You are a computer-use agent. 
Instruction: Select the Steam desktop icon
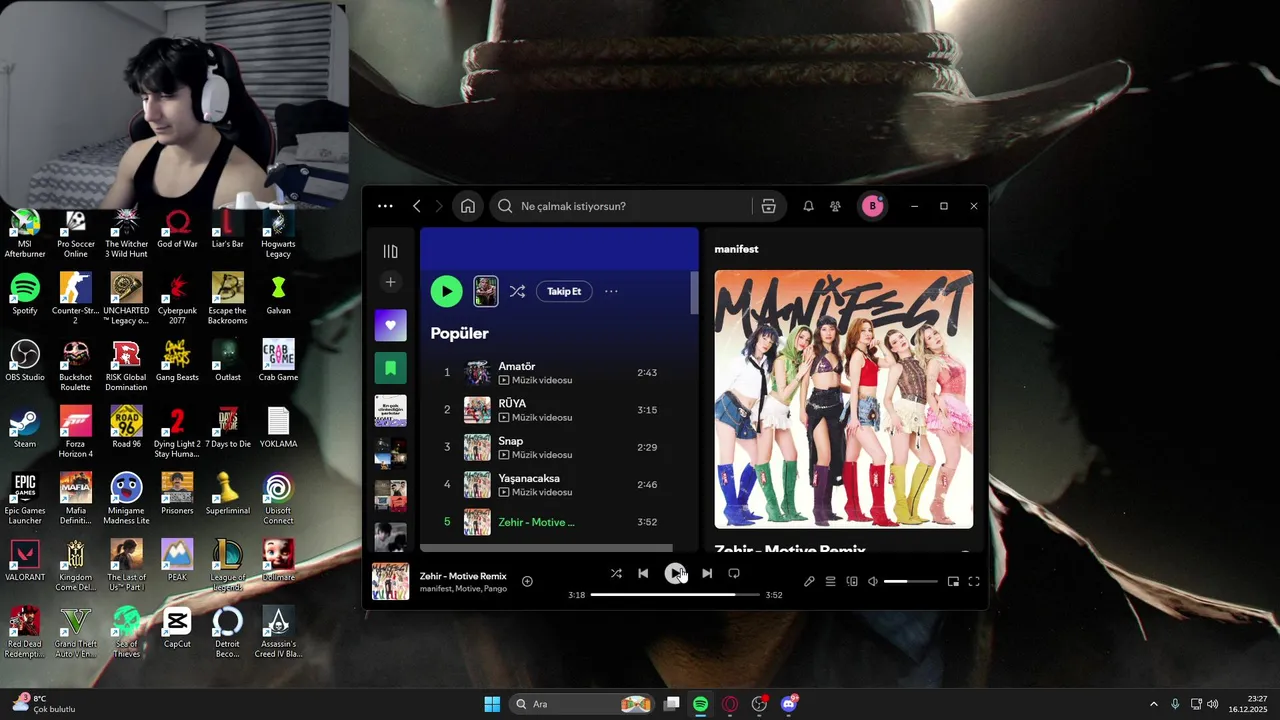(25, 428)
